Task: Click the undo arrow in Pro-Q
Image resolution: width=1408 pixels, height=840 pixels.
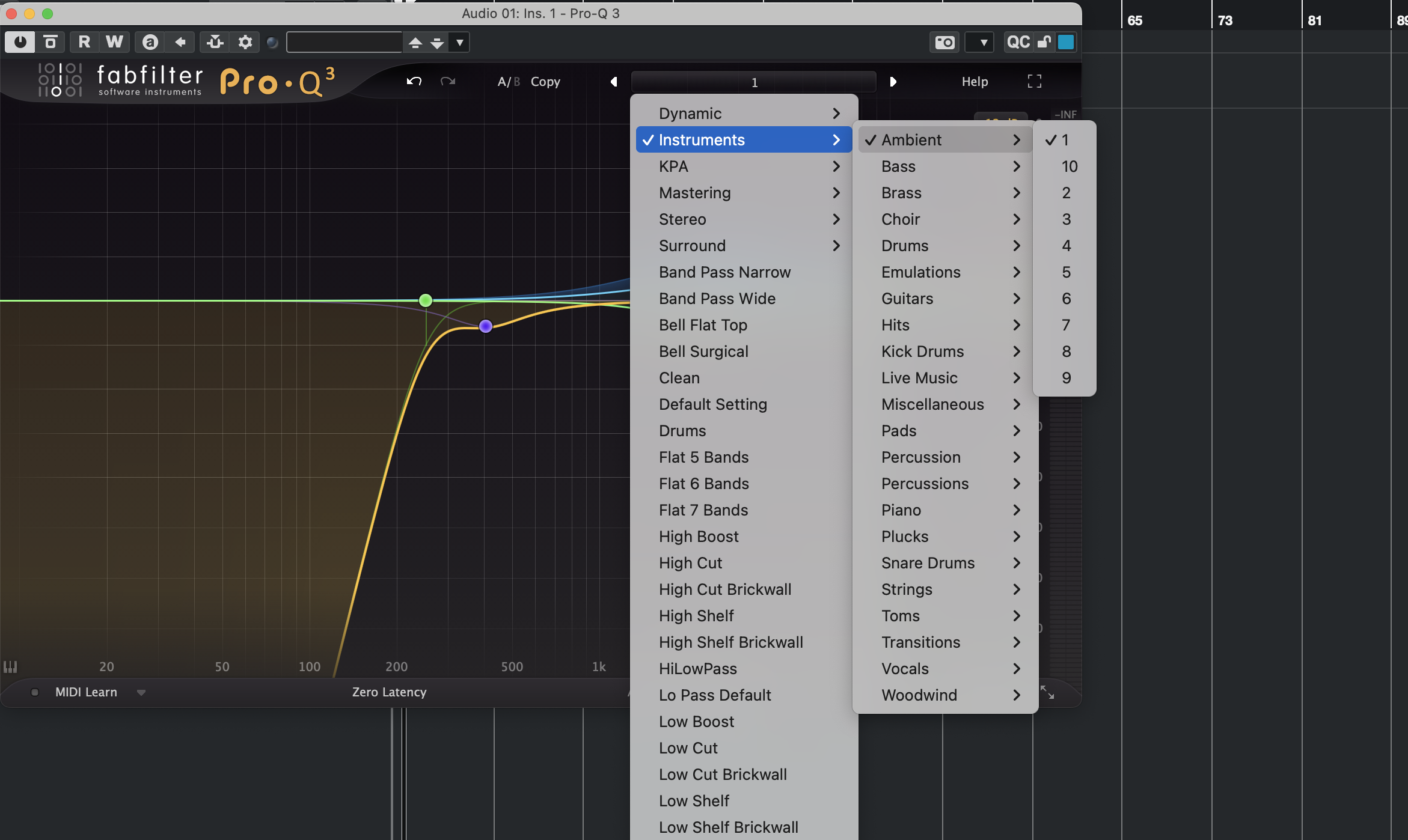Action: [414, 81]
